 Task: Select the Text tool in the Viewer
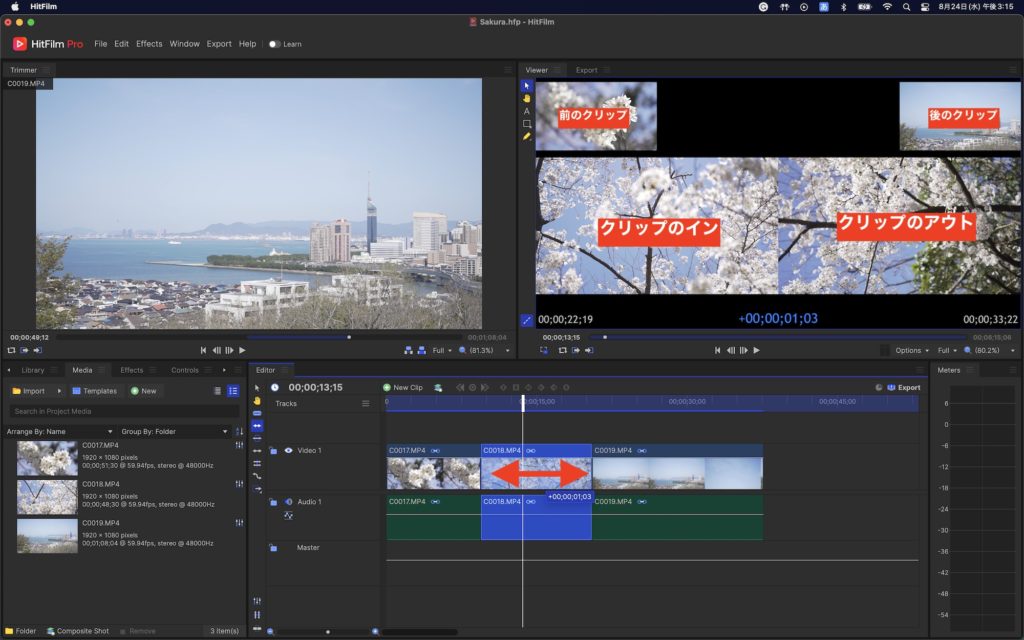527,111
